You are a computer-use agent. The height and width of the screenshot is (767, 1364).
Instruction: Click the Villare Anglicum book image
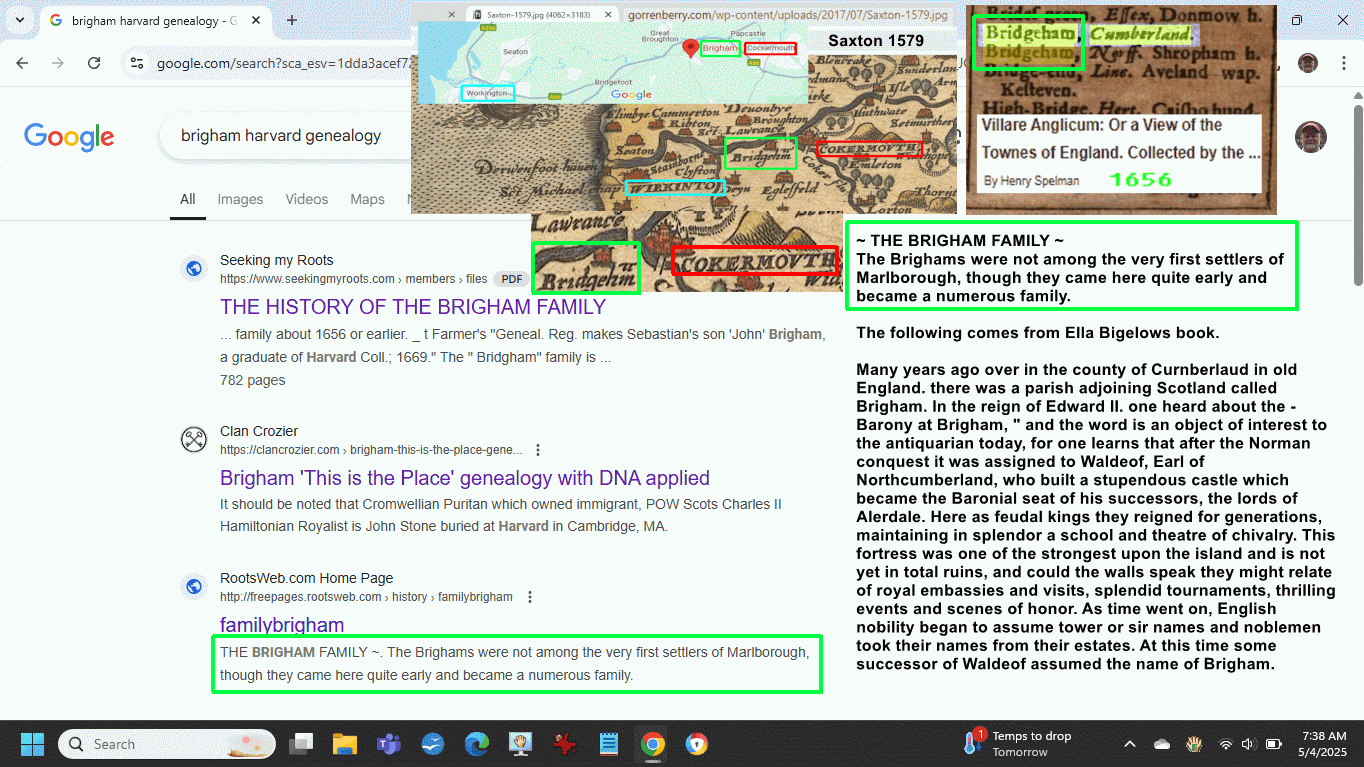coord(1121,110)
